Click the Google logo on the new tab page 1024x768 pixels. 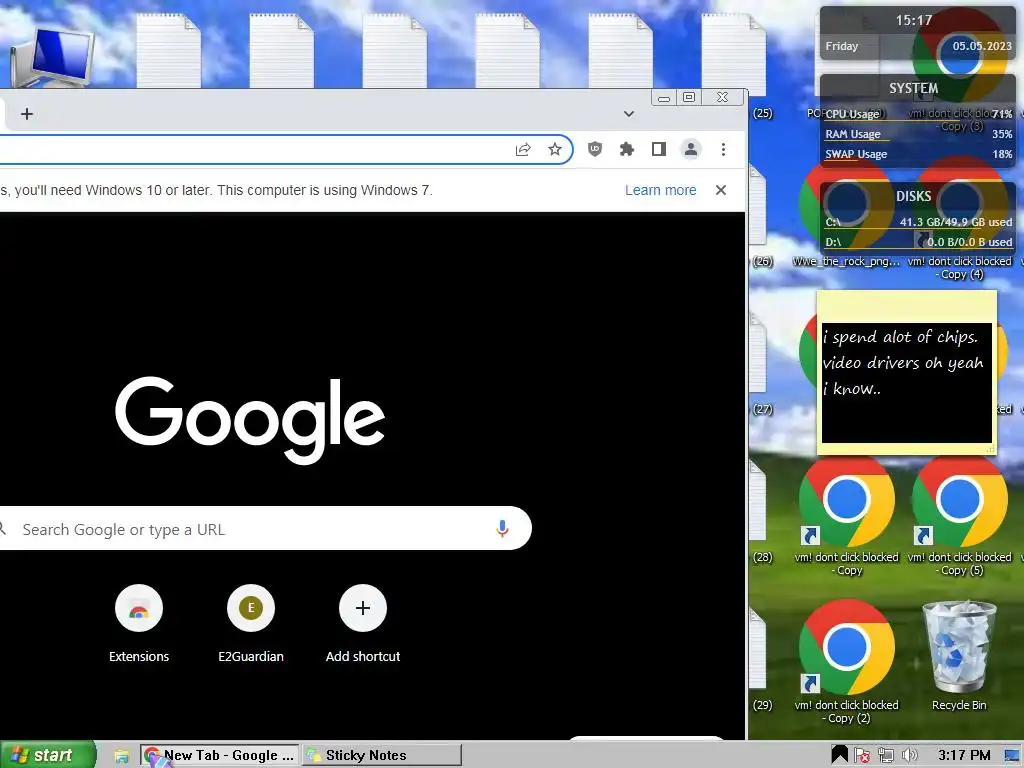pyautogui.click(x=249, y=419)
